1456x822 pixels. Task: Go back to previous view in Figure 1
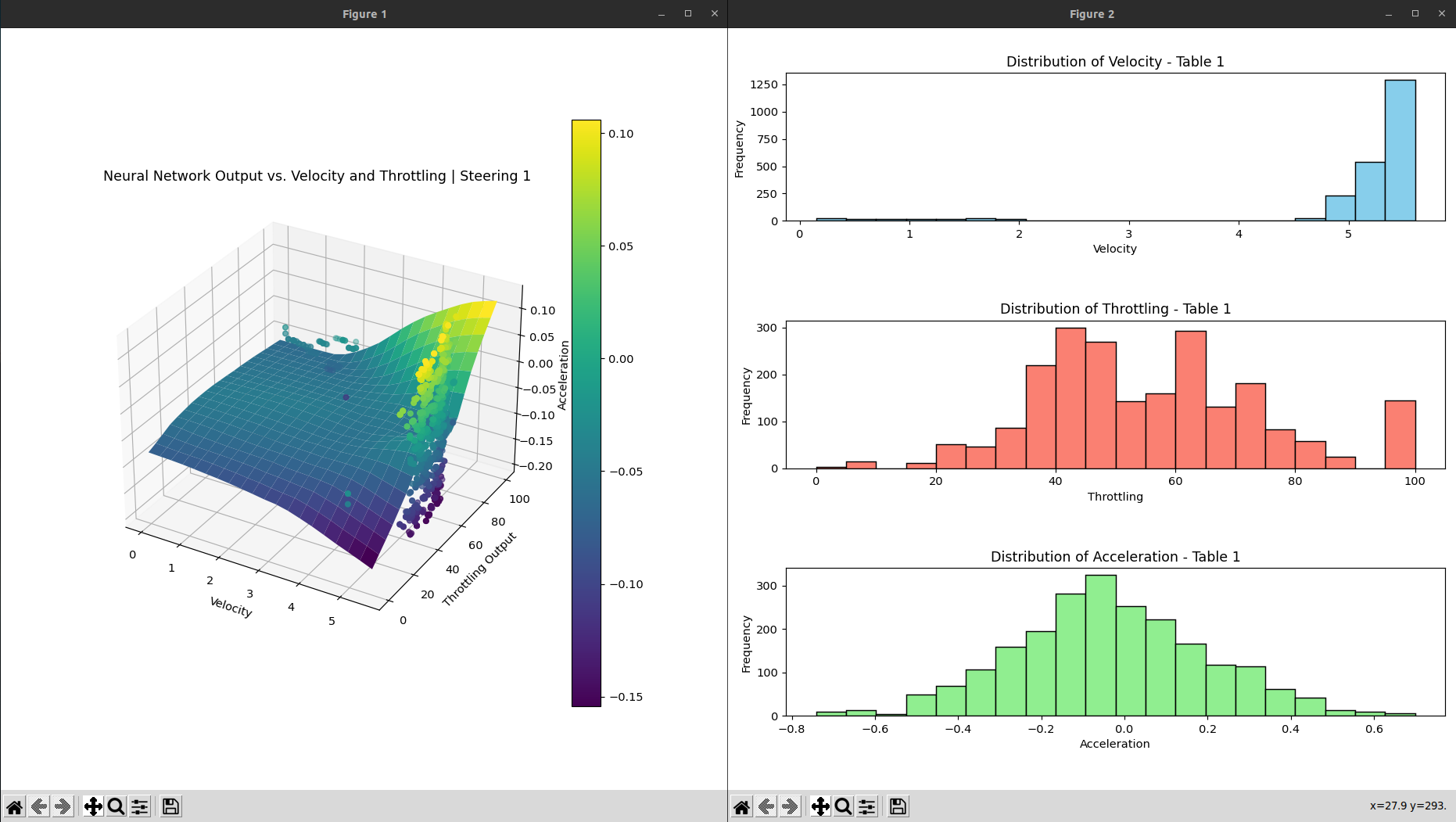coord(38,806)
